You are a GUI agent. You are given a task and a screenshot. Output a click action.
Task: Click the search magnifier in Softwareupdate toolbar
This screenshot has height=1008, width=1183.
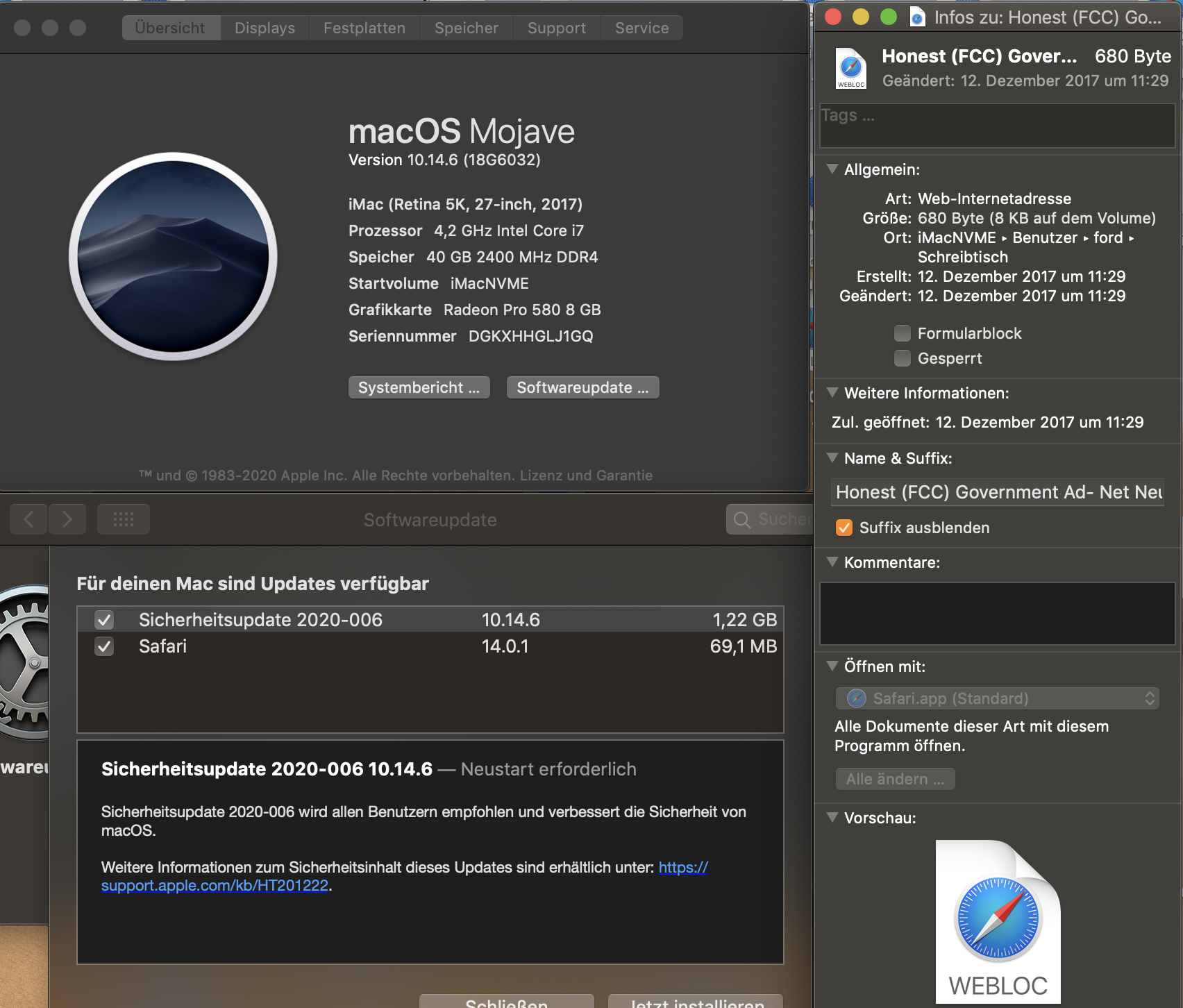click(742, 519)
